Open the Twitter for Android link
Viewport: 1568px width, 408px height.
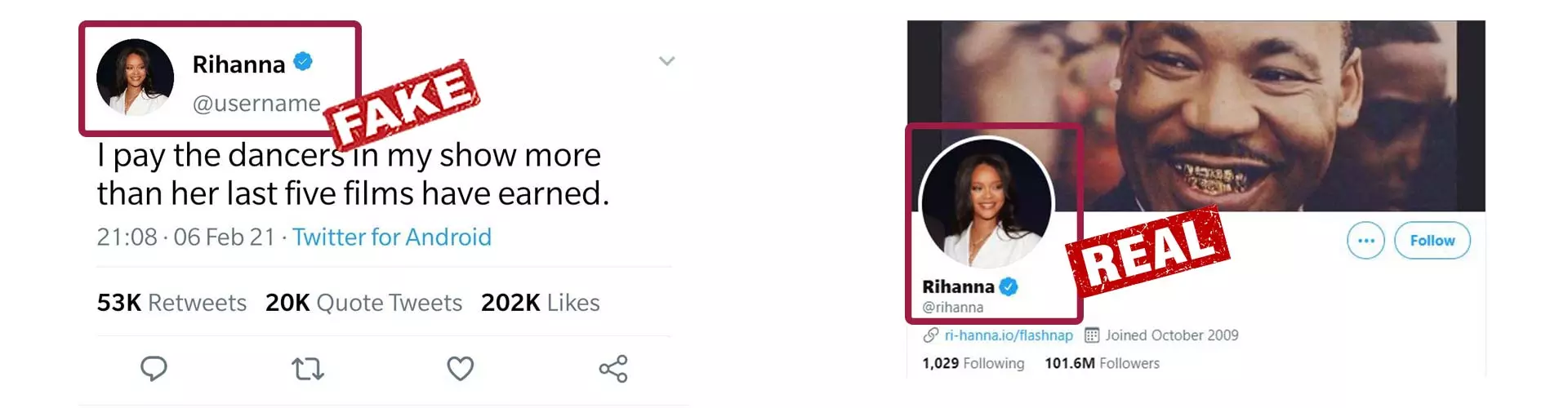(x=392, y=237)
